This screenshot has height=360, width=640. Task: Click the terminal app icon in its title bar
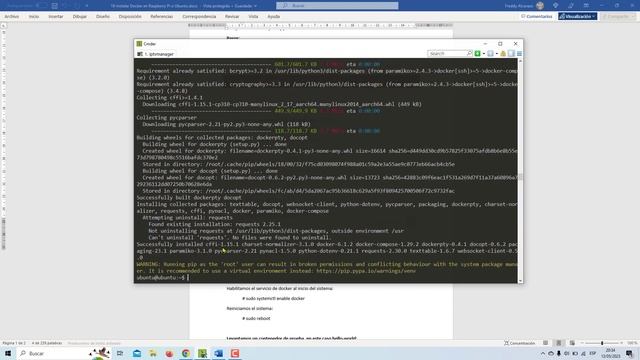pyautogui.click(x=139, y=44)
